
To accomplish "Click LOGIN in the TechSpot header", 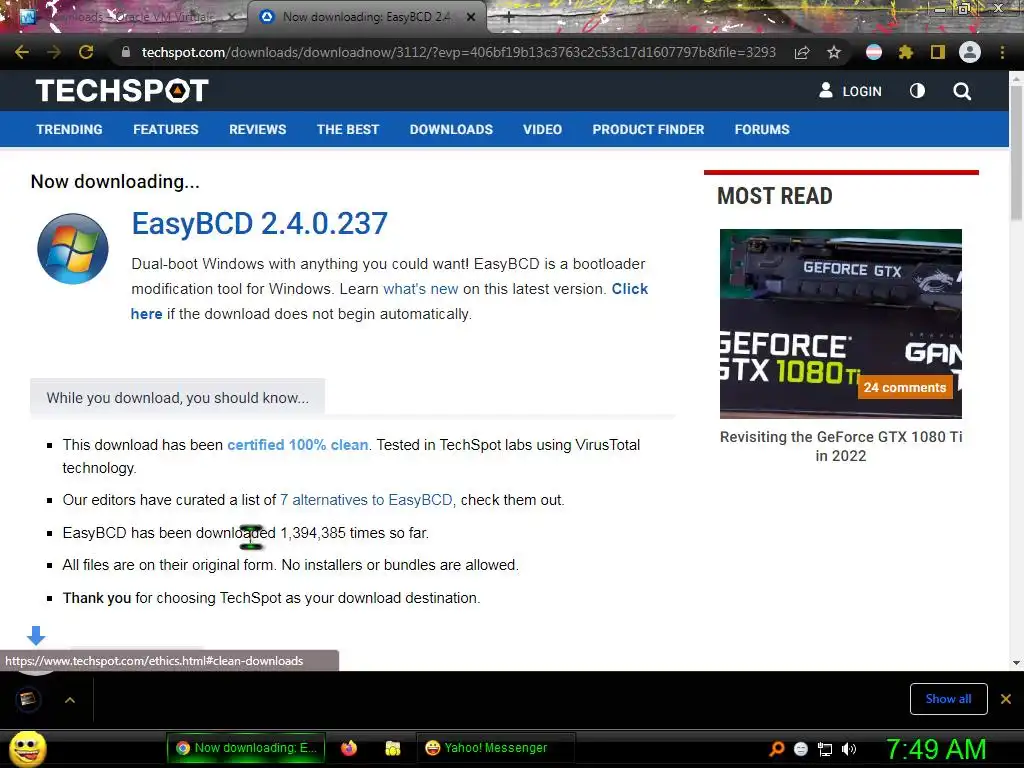I will click(850, 91).
